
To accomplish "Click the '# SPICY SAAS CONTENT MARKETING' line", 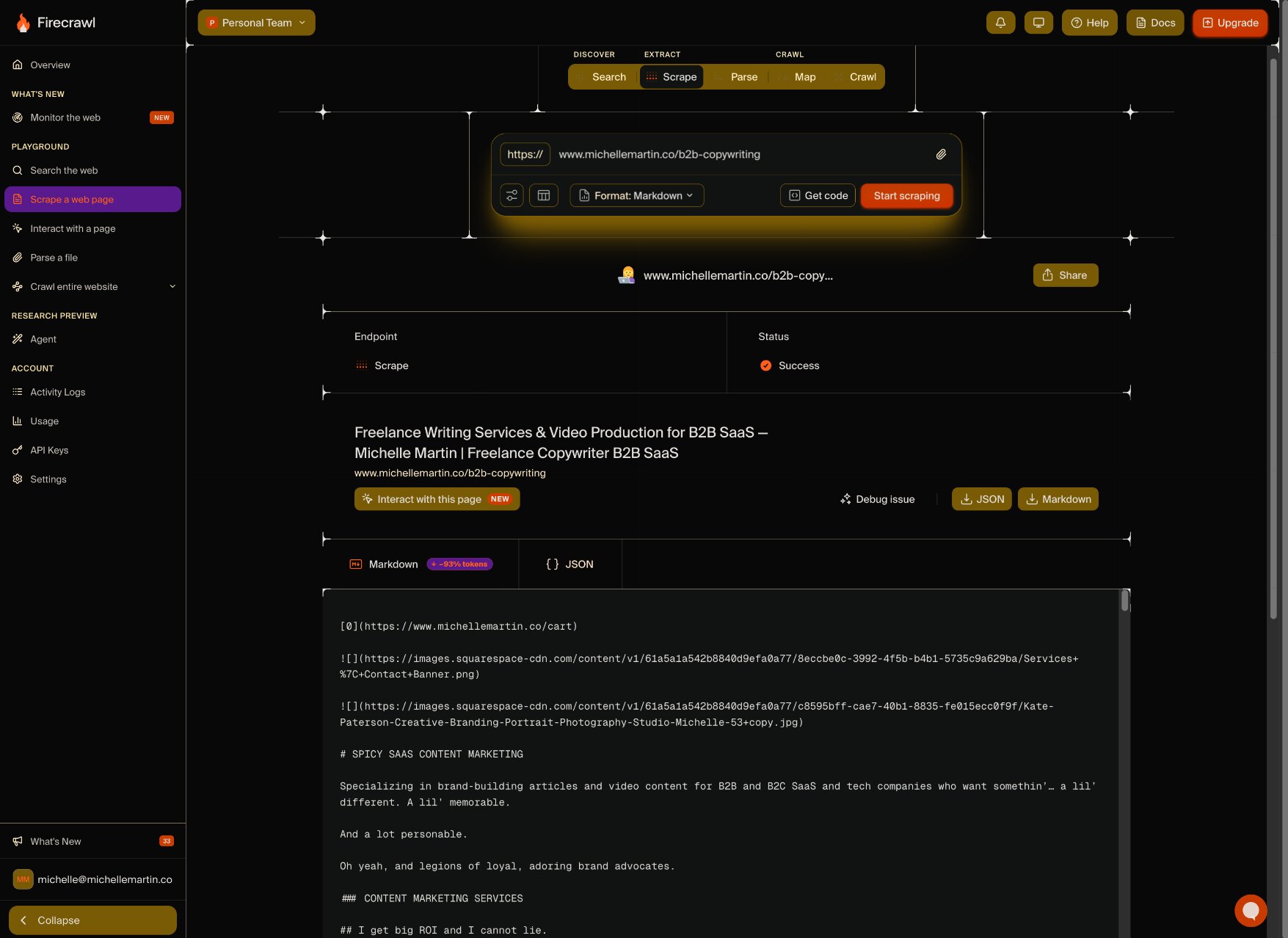I will tap(432, 754).
